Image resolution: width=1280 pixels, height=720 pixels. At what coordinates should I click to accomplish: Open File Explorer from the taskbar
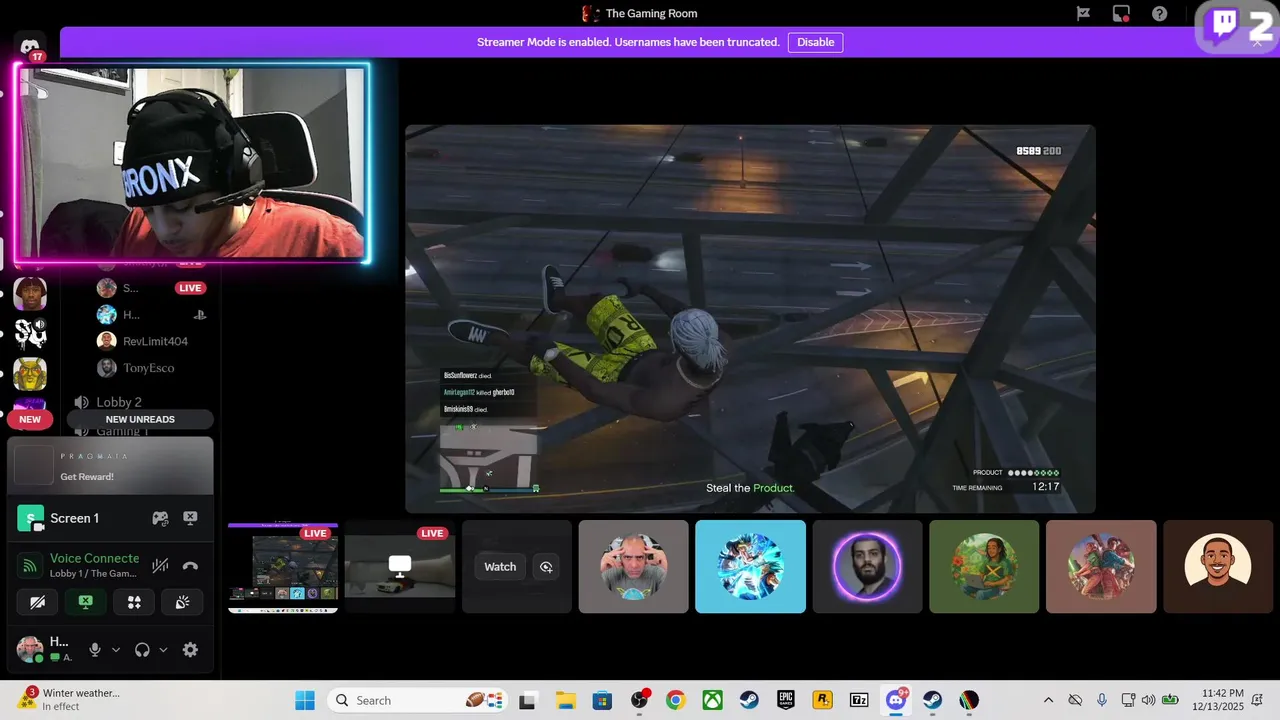pos(565,700)
